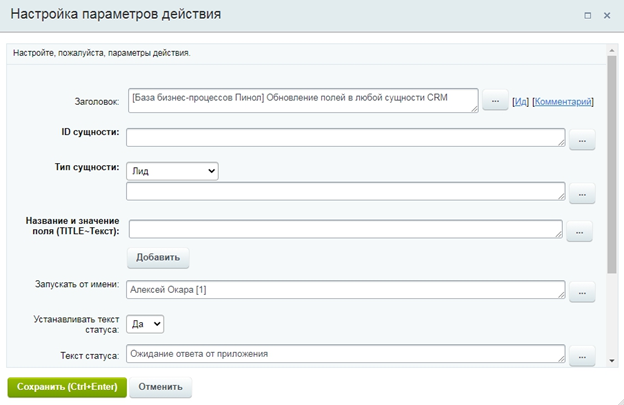Click the ellipsis button beside ID сущности field

point(581,141)
